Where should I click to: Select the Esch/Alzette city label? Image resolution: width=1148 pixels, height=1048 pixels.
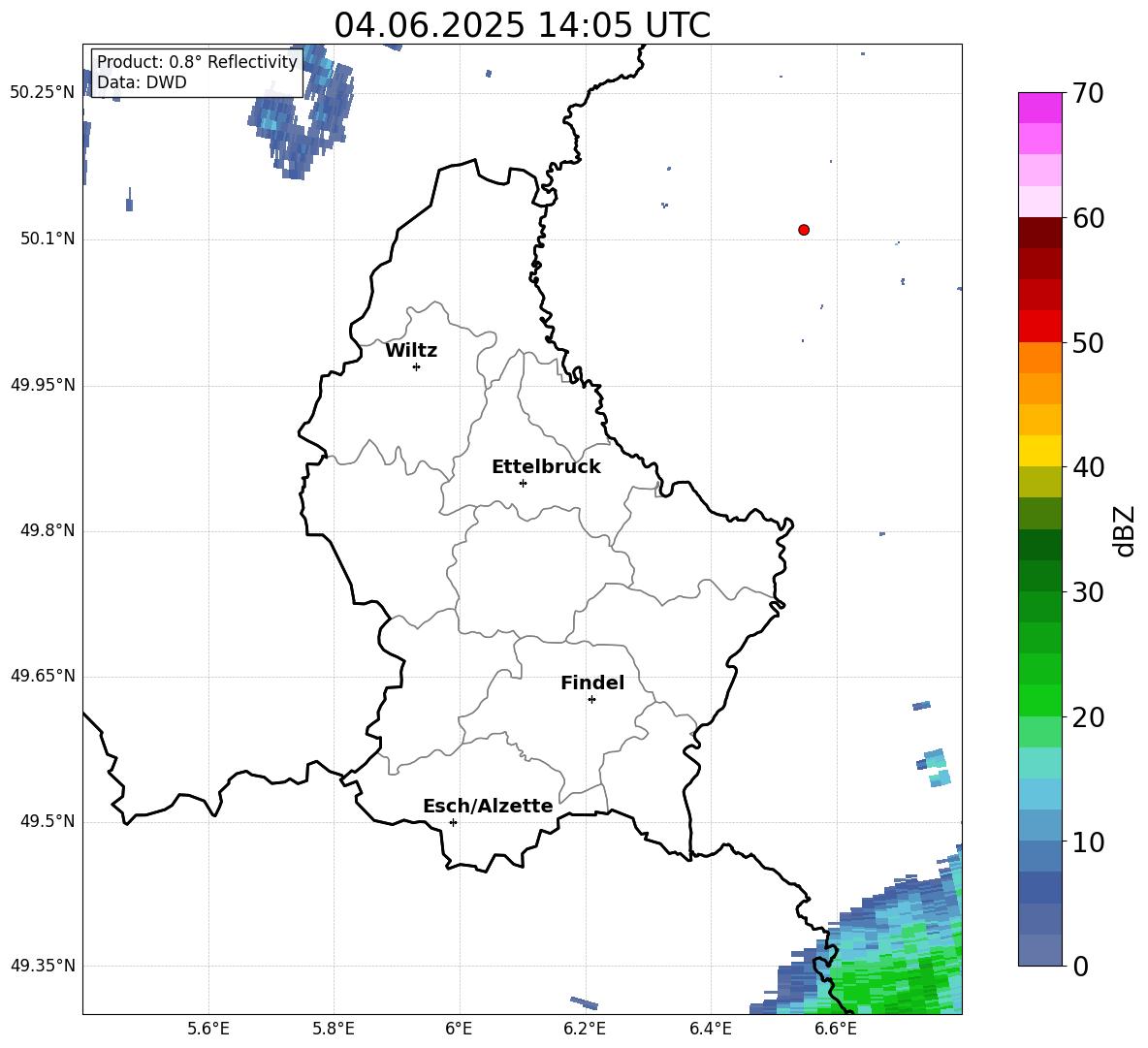[x=488, y=806]
